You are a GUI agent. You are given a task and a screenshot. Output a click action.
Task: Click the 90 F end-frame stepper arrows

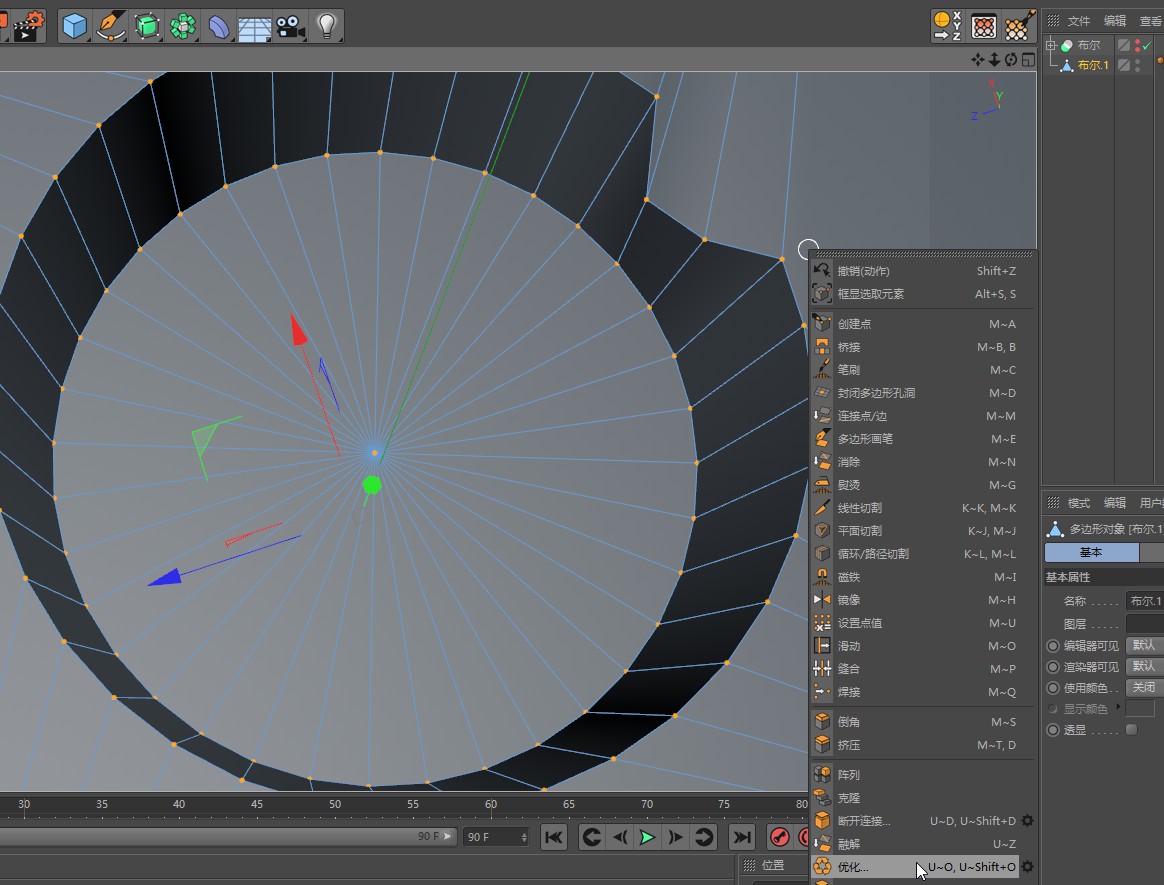point(524,837)
